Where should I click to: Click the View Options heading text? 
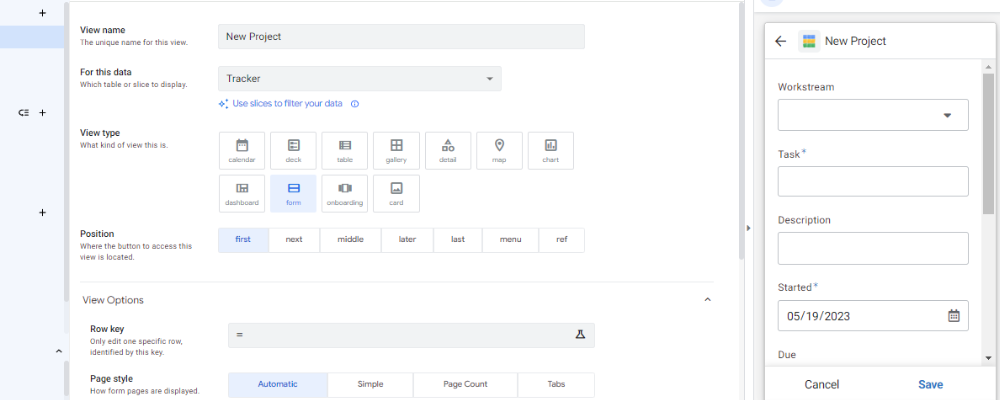point(113,300)
